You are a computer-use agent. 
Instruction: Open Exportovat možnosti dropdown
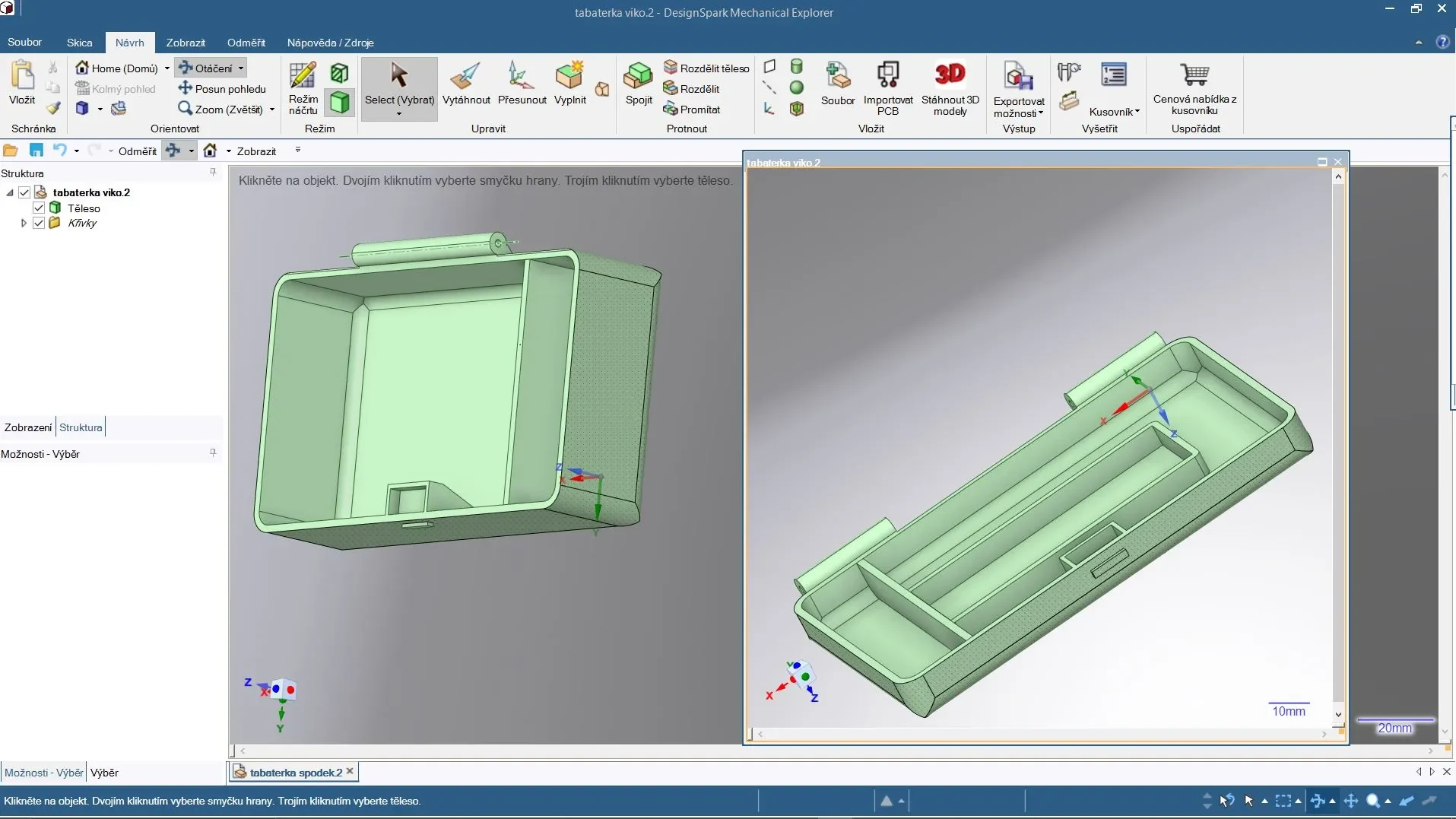1019,90
